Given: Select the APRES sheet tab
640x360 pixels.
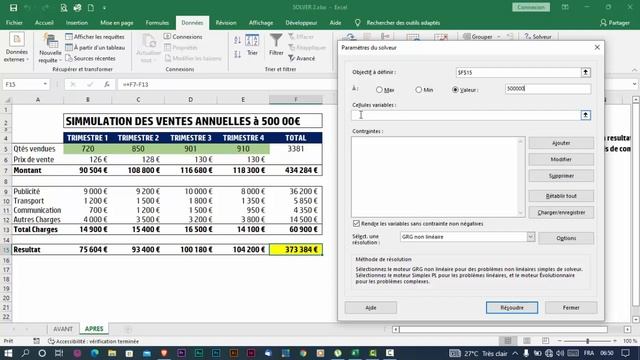Looking at the screenshot, I should 94,329.
